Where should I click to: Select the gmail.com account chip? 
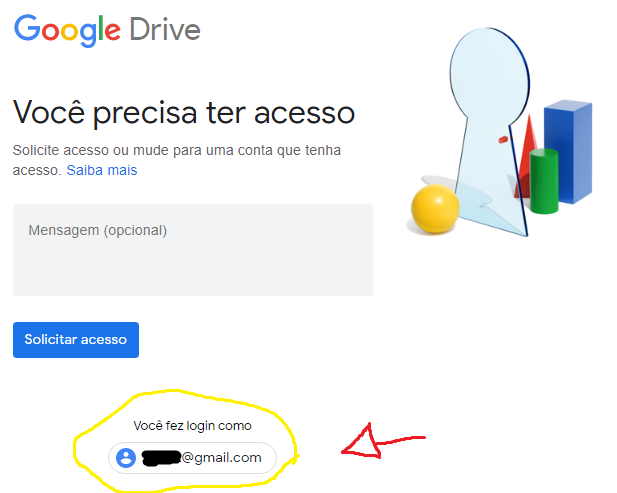192,458
